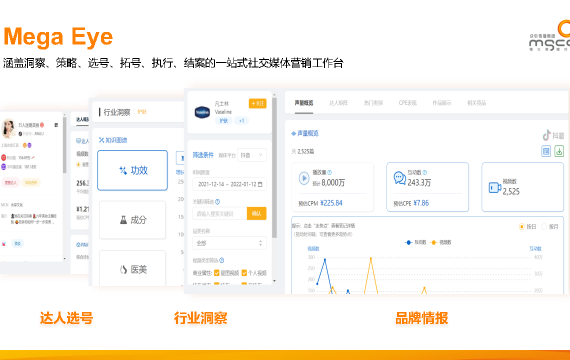Viewport: 570px width, 360px height.
Task: Switch to the second brand report tab
Action: [338, 103]
